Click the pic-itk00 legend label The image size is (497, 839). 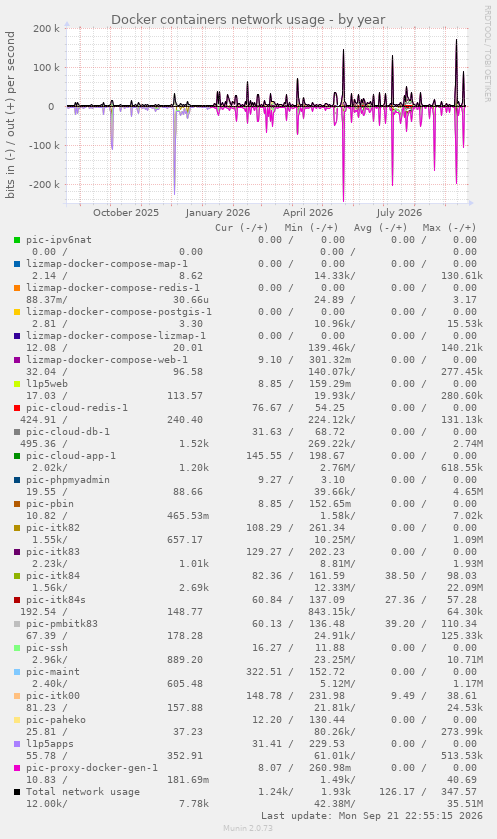tap(53, 696)
